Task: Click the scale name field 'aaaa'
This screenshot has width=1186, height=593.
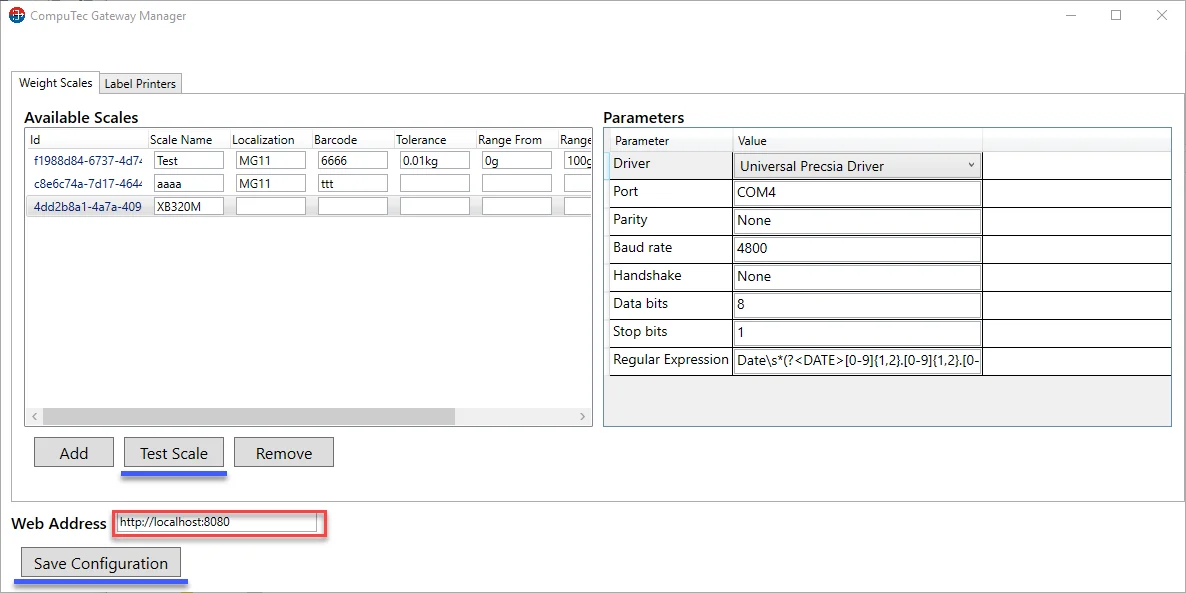Action: [x=189, y=184]
